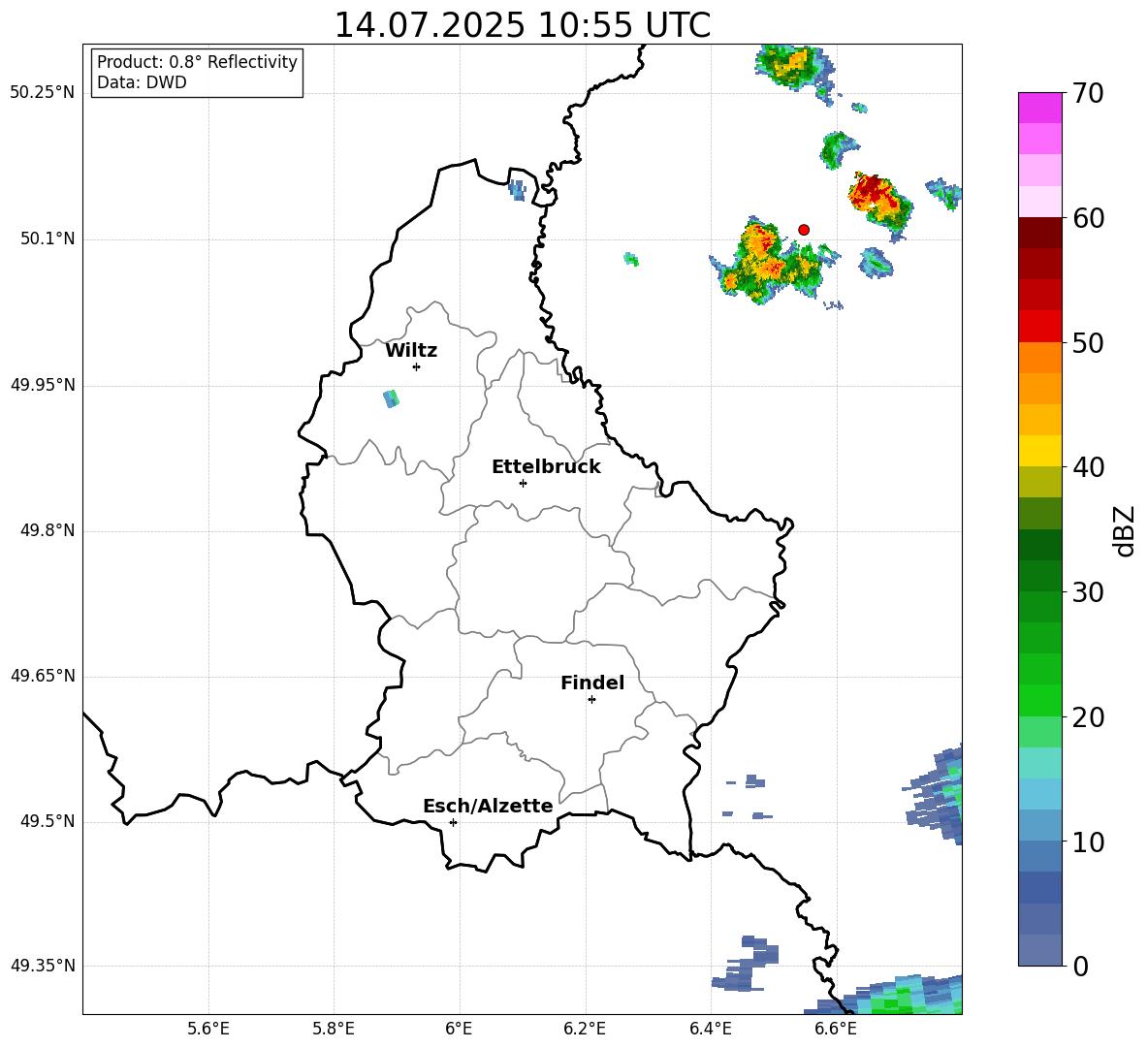Click the yellow swatch just above 40
This screenshot has width=1148, height=1048.
tap(1039, 451)
